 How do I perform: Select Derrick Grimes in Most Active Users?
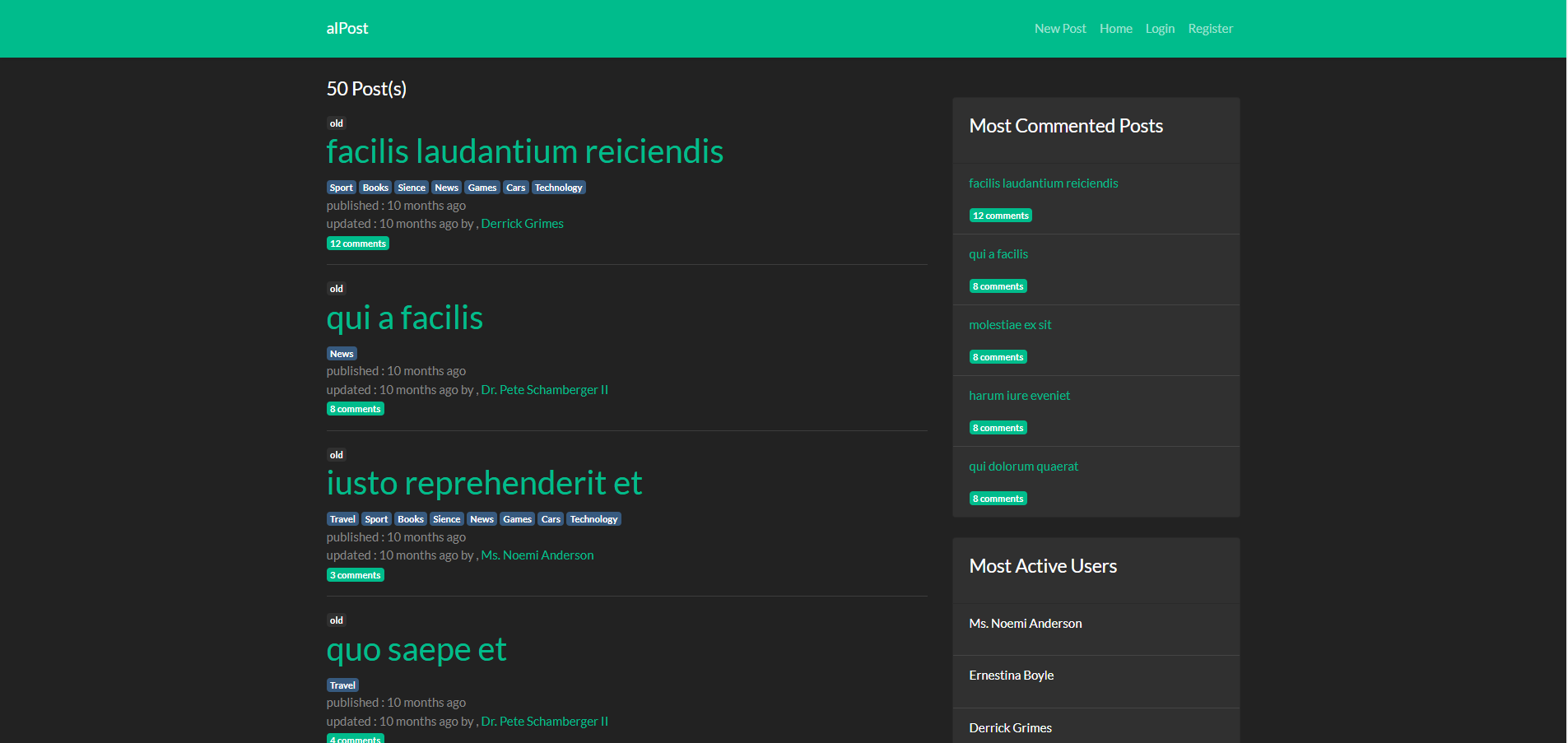point(1010,728)
